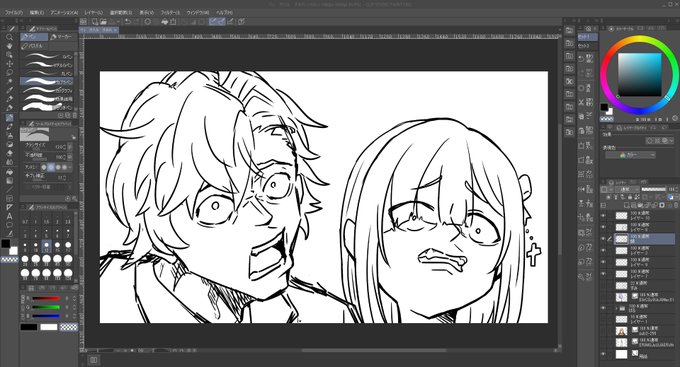Select the カリグラフィ brush
680x367 pixels.
tap(48, 91)
